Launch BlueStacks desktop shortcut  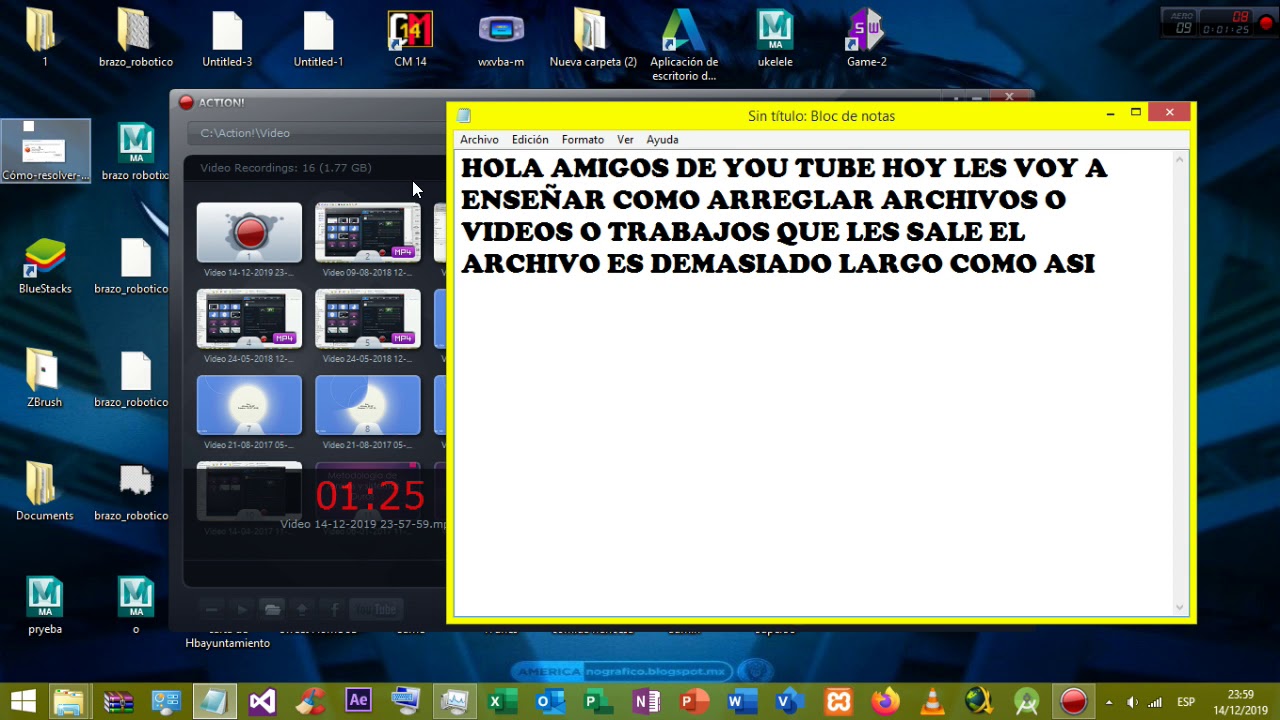pos(45,266)
